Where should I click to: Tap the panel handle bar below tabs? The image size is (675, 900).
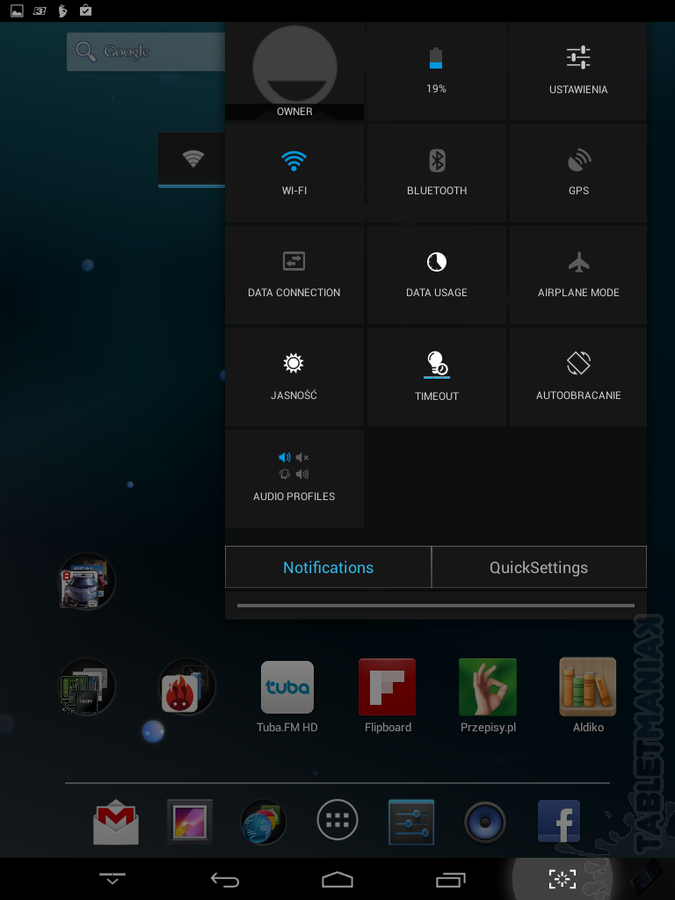click(436, 605)
